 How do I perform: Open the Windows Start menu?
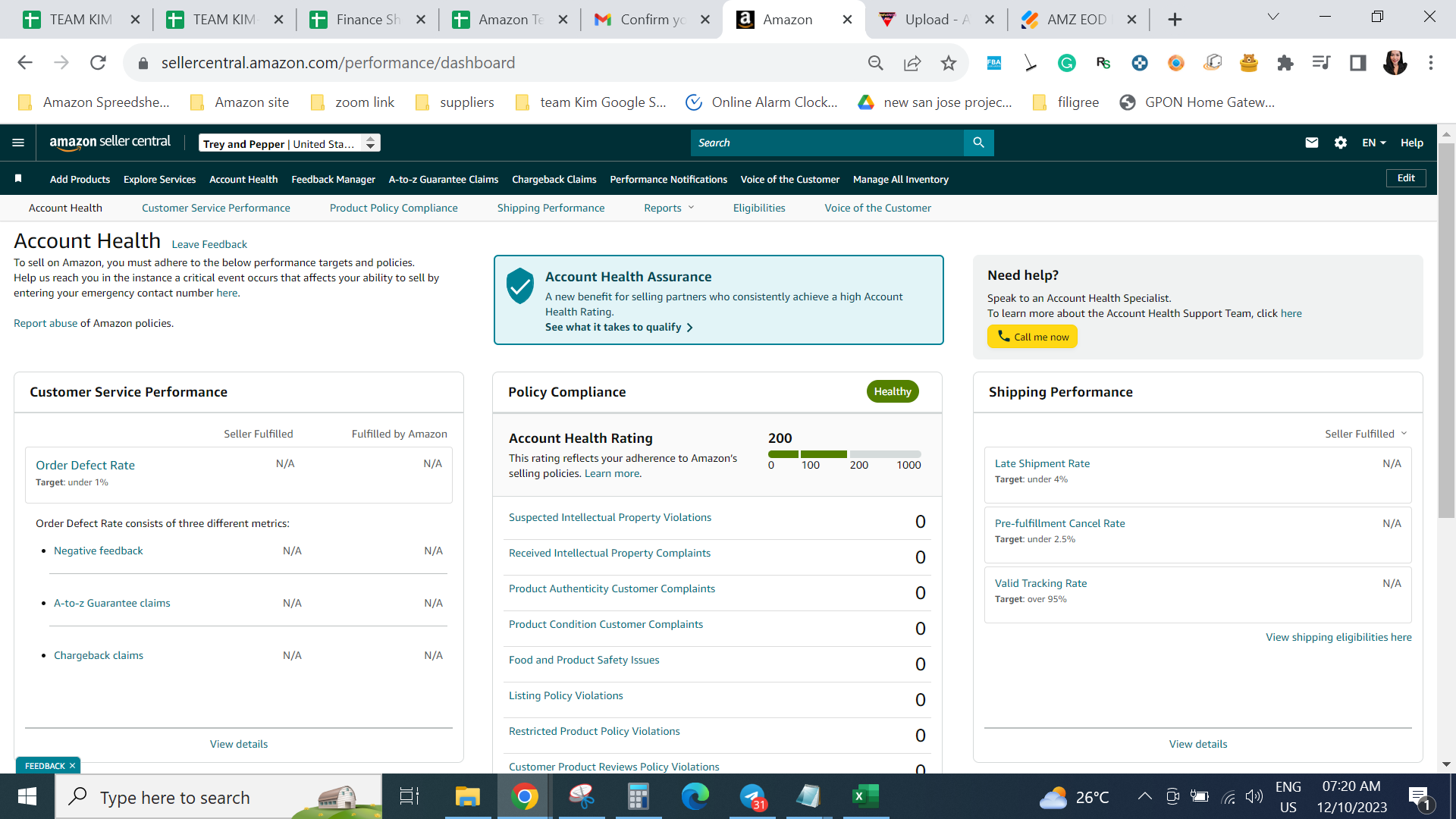[x=27, y=797]
